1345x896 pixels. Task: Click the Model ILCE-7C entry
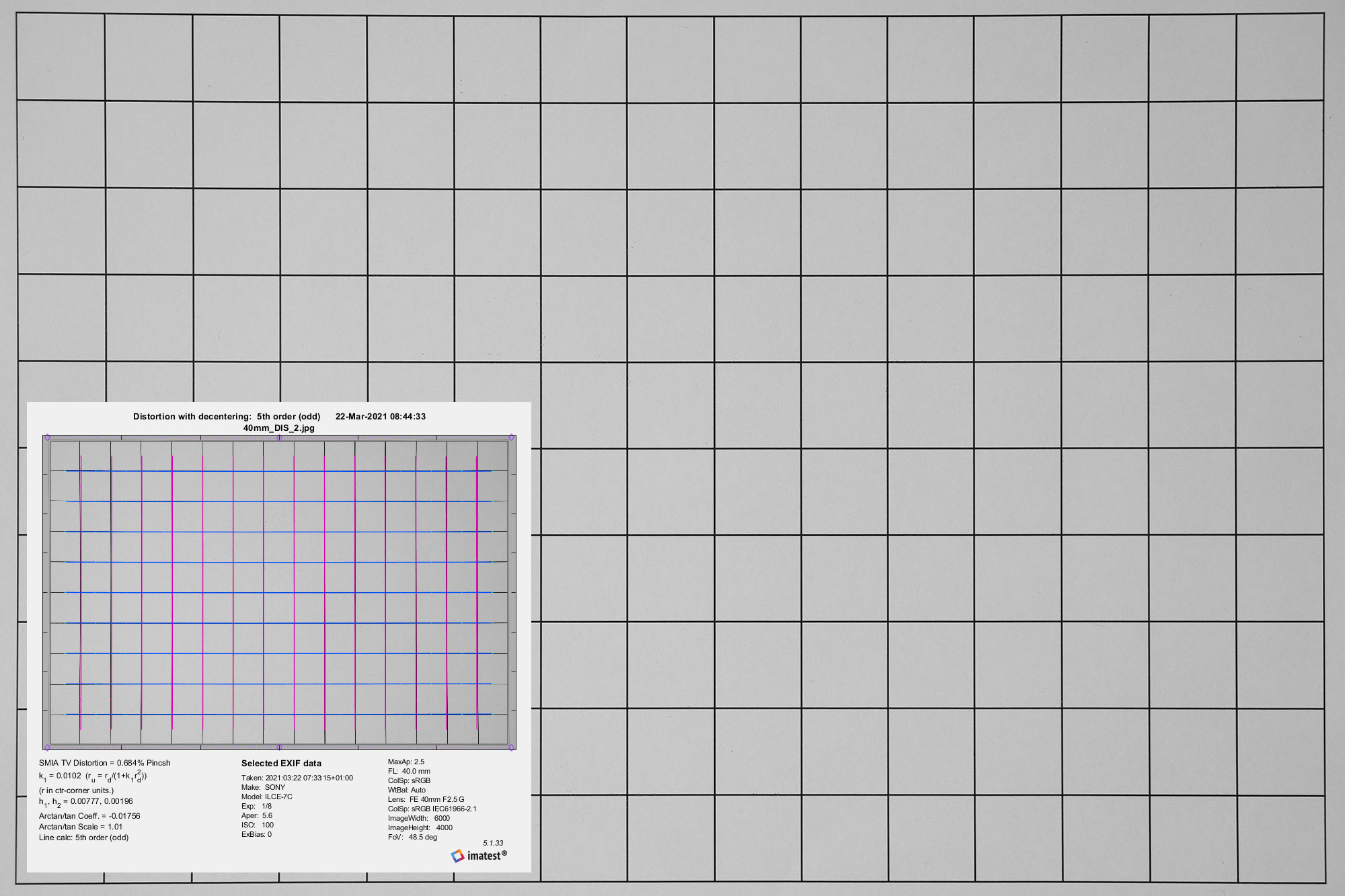pyautogui.click(x=267, y=797)
